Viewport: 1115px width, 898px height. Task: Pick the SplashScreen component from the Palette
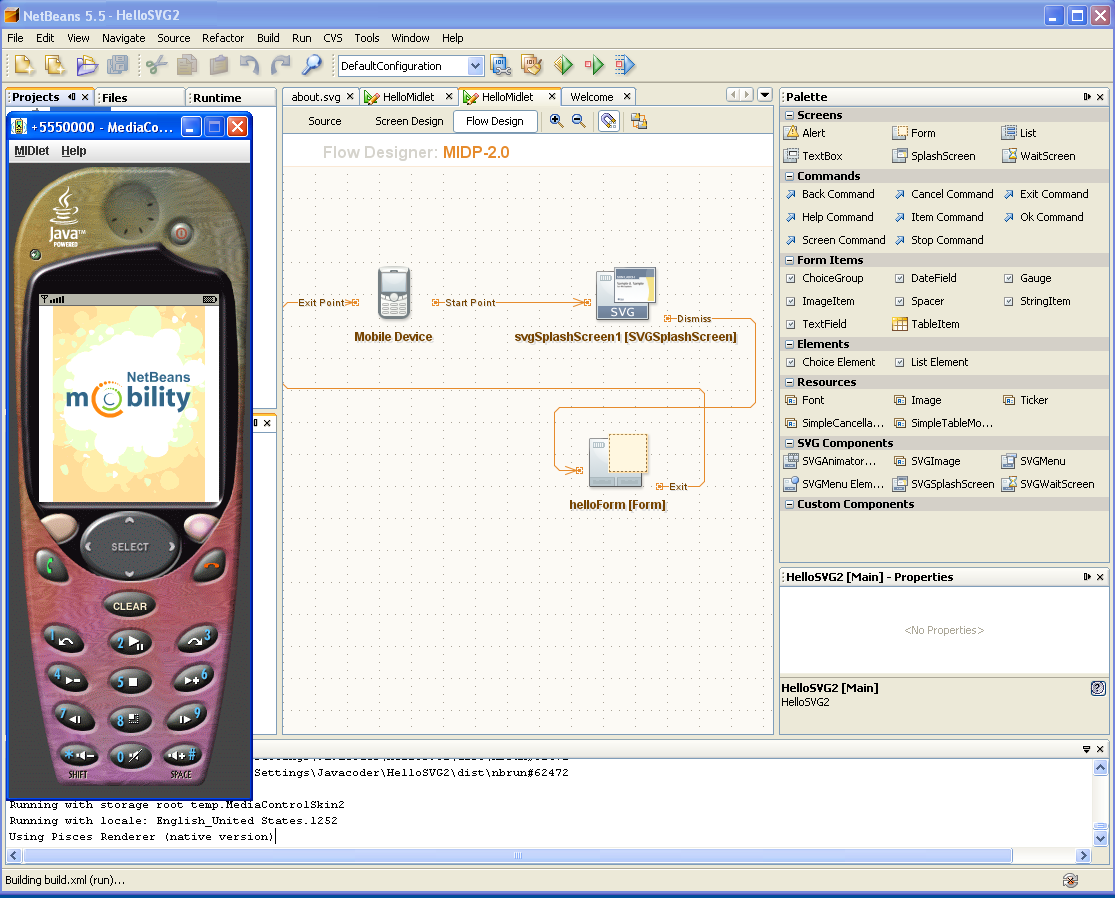coord(934,156)
